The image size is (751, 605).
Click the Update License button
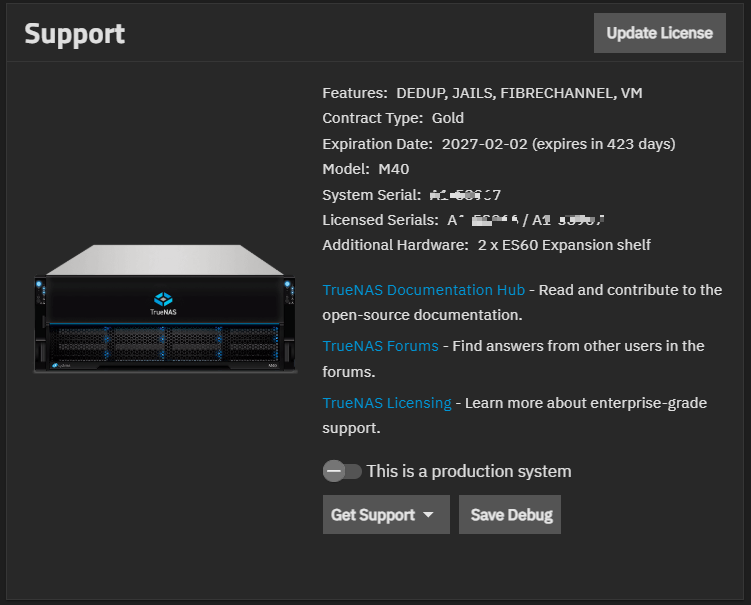659,33
